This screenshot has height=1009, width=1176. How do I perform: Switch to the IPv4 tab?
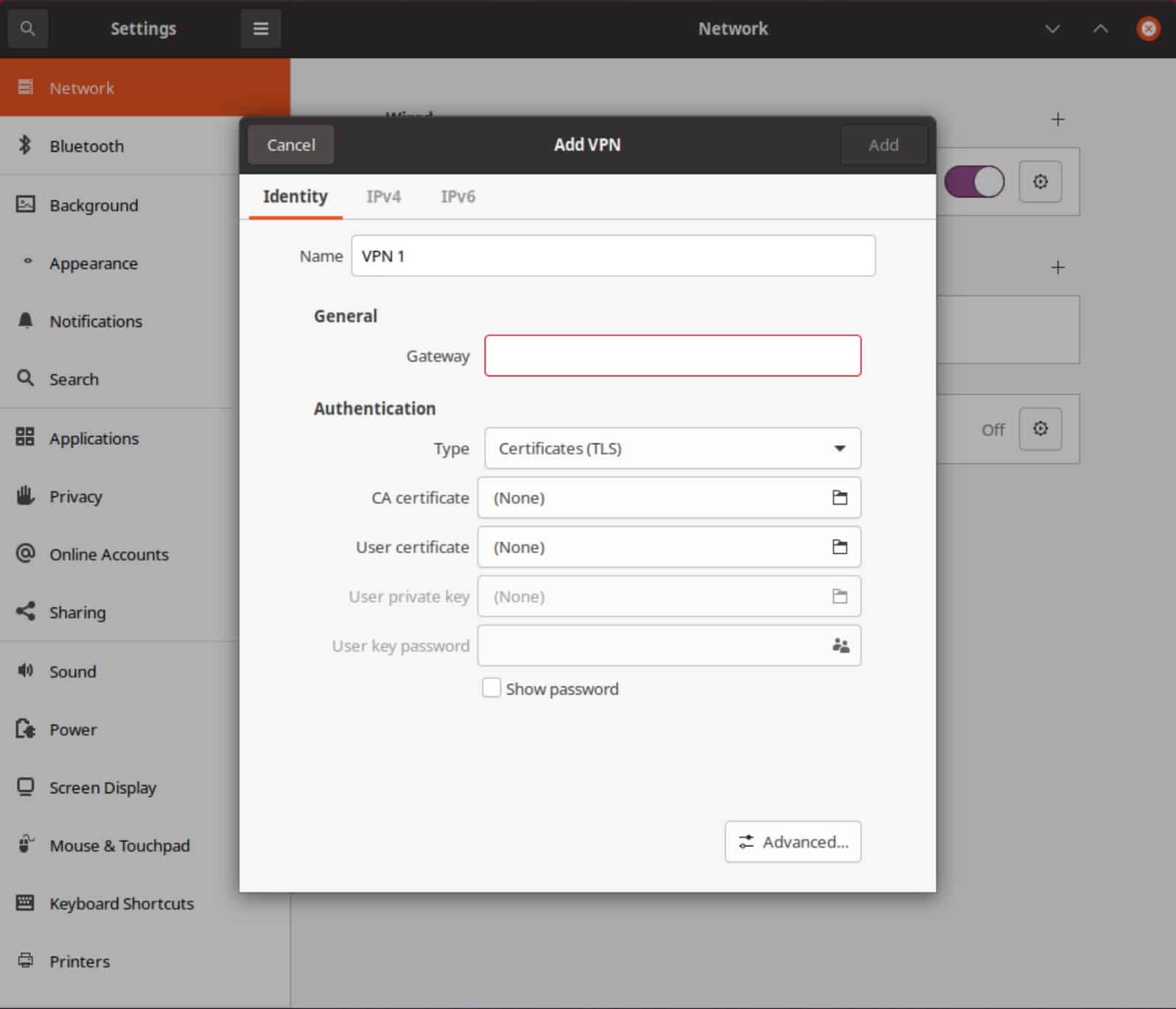click(383, 197)
